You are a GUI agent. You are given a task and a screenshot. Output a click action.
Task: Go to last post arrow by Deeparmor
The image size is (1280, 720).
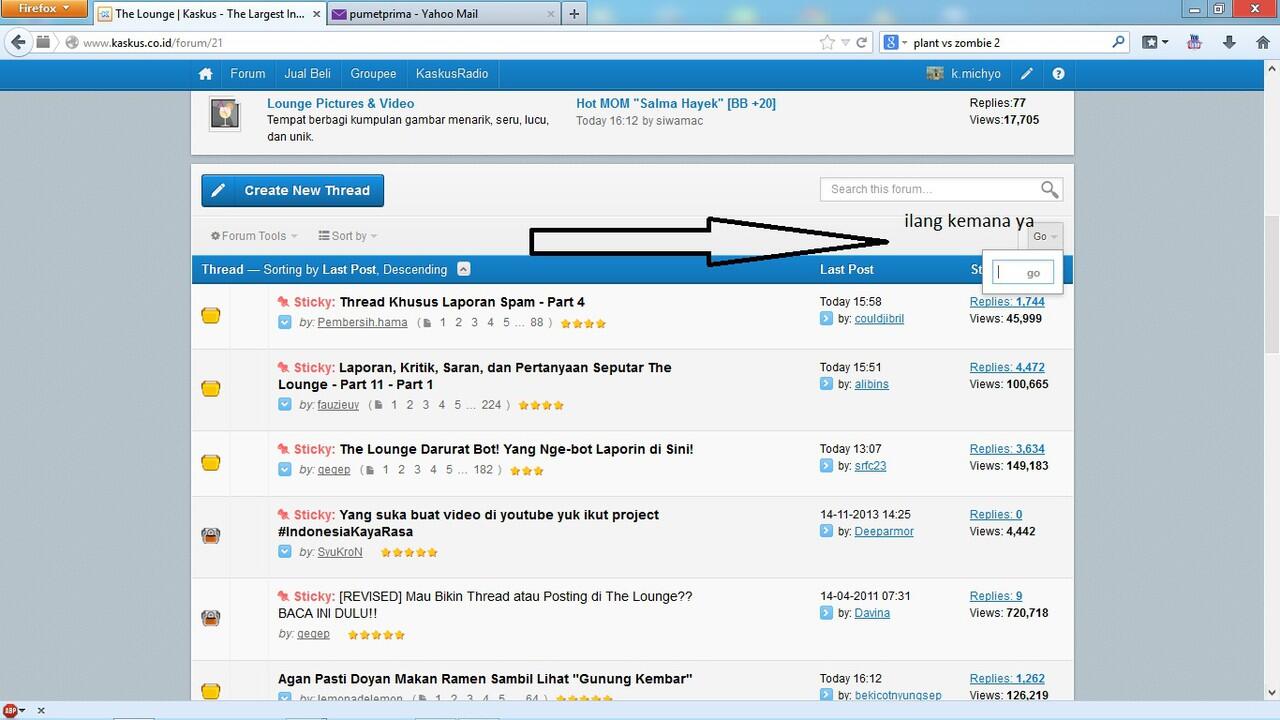826,531
